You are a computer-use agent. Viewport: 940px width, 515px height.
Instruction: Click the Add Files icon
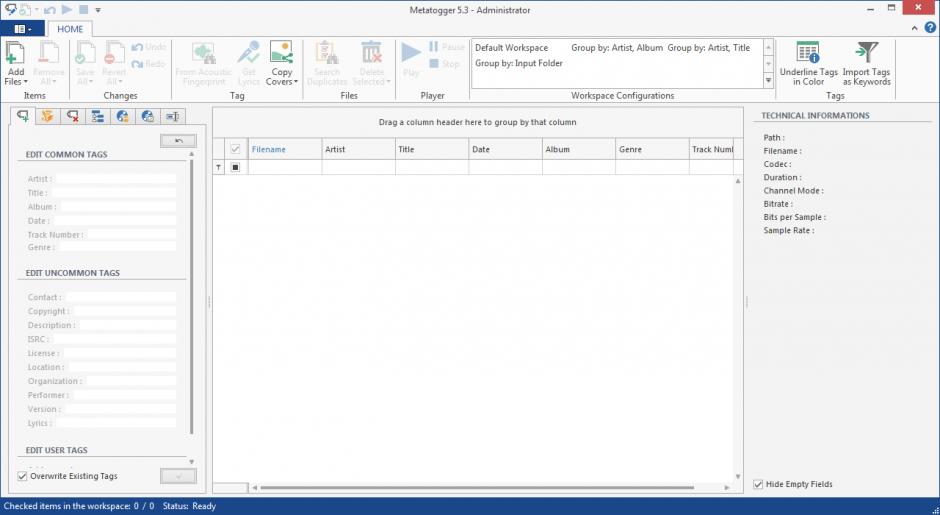pos(15,53)
